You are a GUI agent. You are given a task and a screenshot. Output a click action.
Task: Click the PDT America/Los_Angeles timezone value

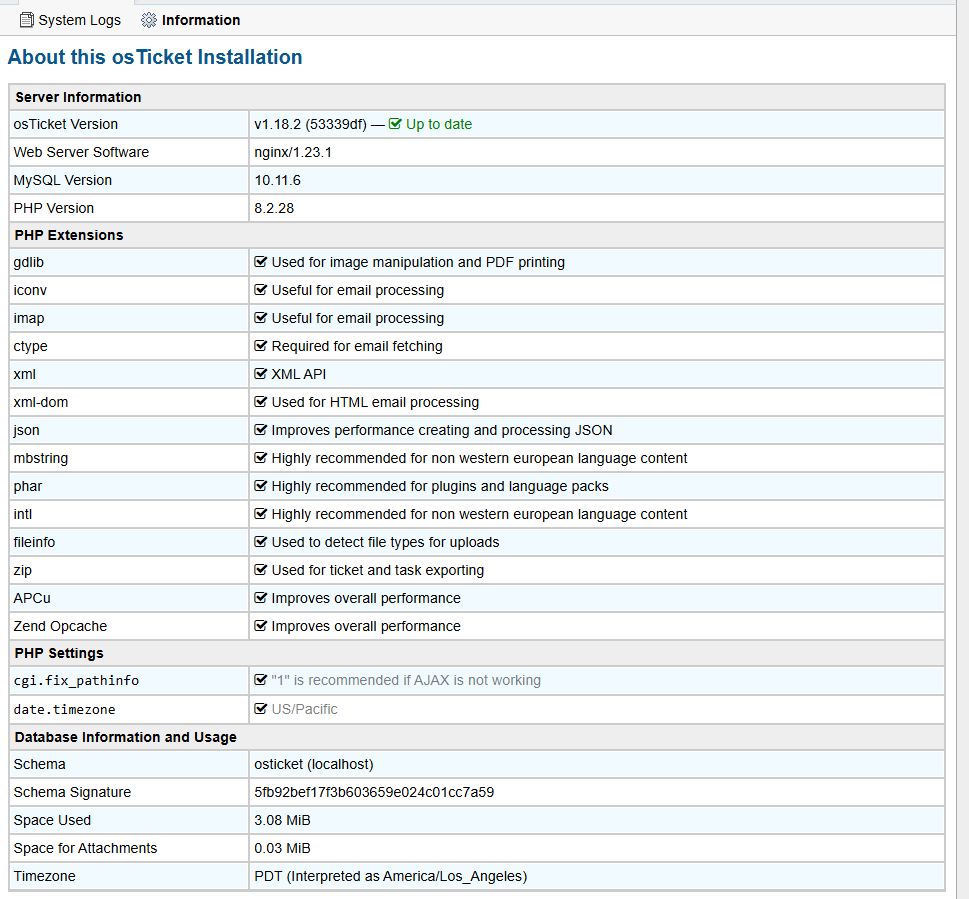coord(391,876)
